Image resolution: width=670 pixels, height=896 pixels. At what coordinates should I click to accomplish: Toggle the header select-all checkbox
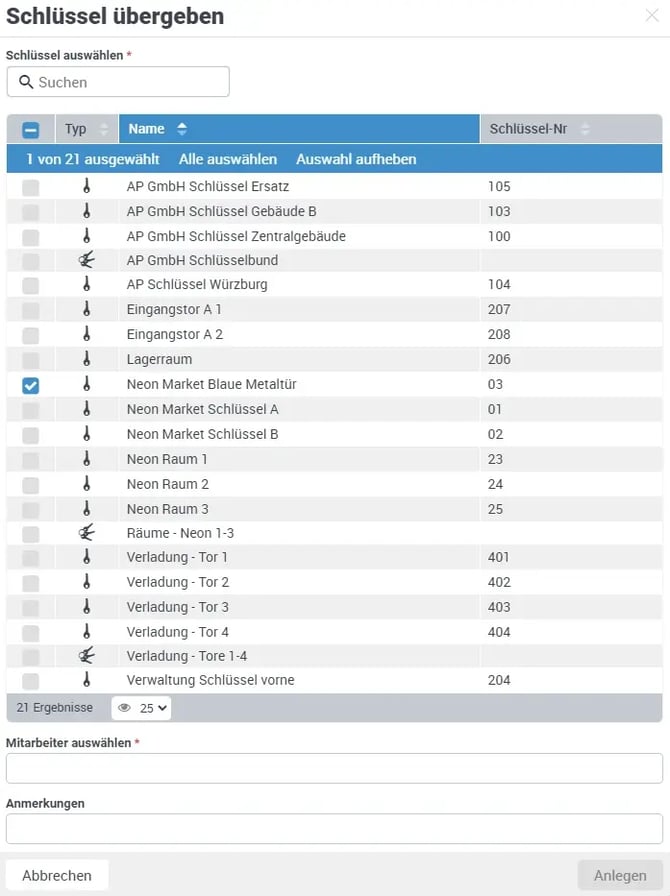tap(30, 130)
